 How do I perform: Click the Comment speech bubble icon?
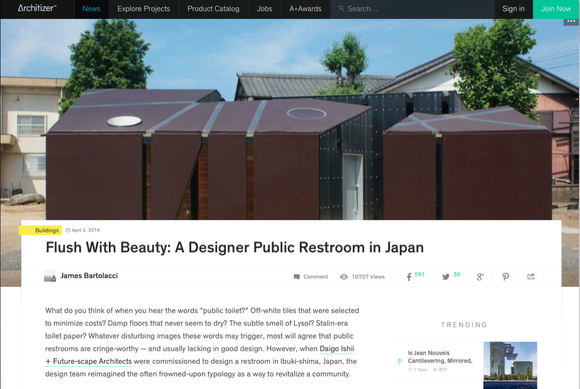(297, 277)
